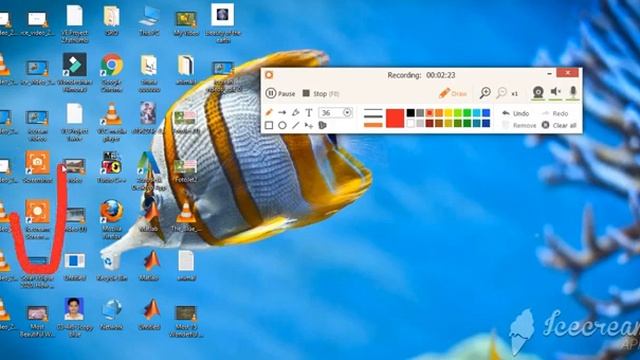
Task: Pick the black color swatch
Action: (411, 113)
